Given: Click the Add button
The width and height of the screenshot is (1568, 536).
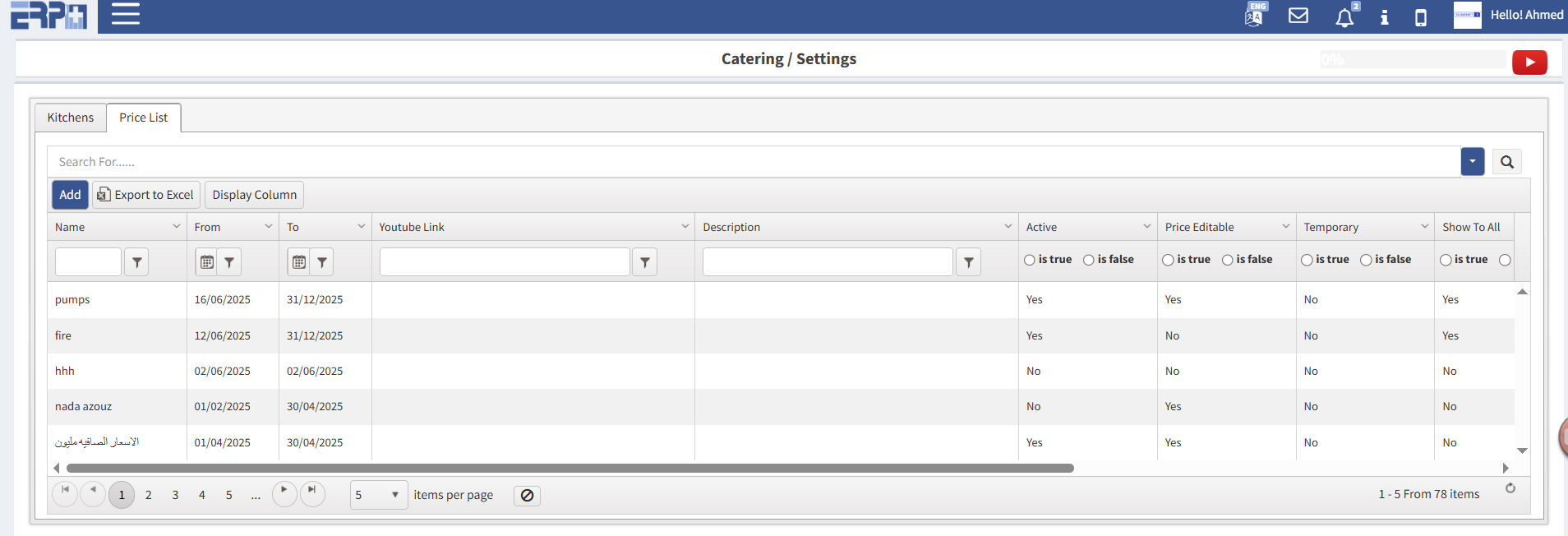Looking at the screenshot, I should pyautogui.click(x=70, y=195).
